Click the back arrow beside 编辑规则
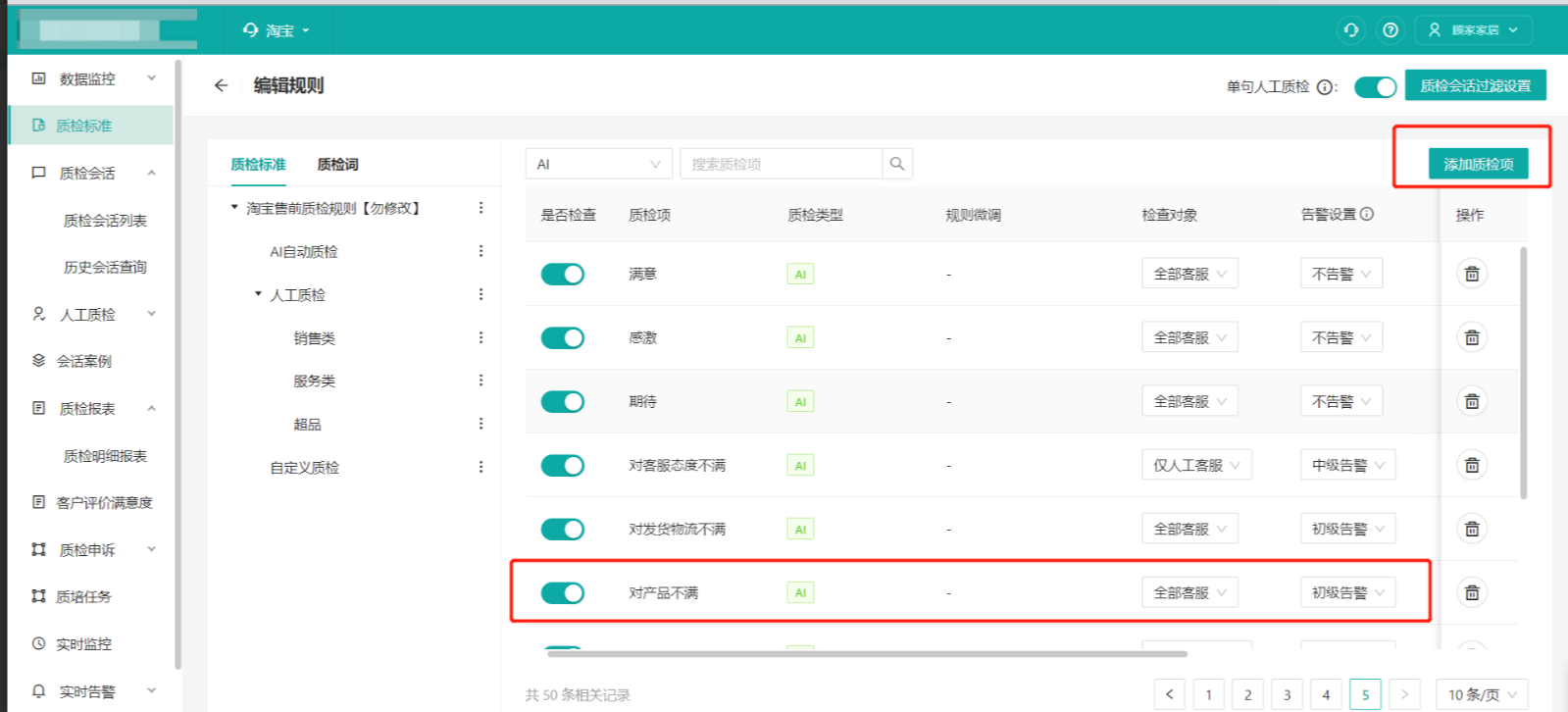Screen dimensions: 1568x712 pos(221,85)
